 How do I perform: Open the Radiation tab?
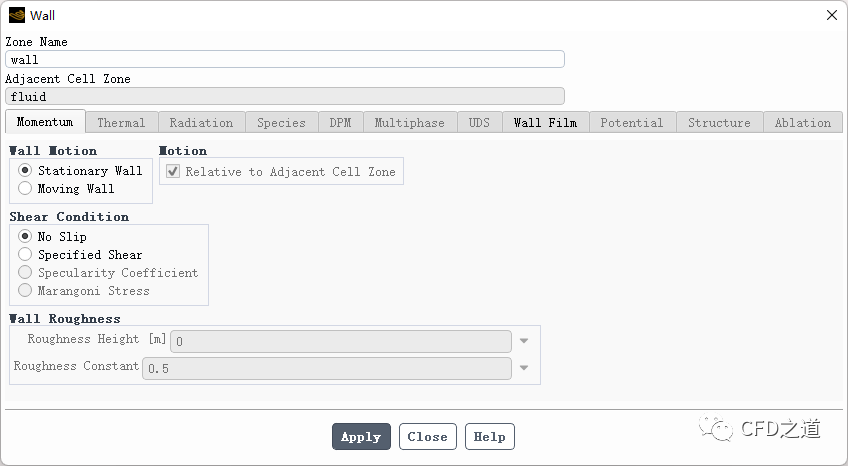pyautogui.click(x=201, y=123)
